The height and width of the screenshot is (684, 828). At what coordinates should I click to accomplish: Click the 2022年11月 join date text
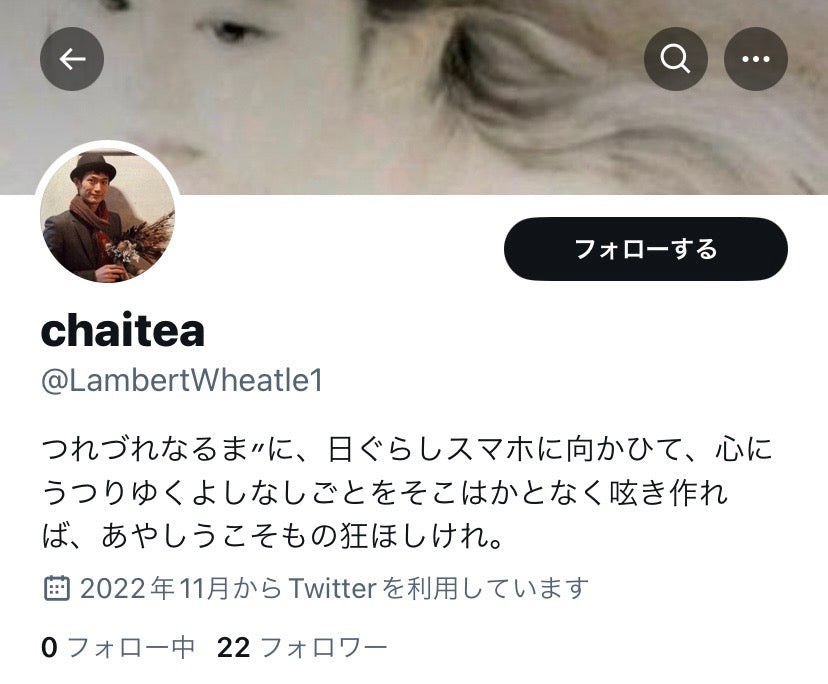[155, 588]
